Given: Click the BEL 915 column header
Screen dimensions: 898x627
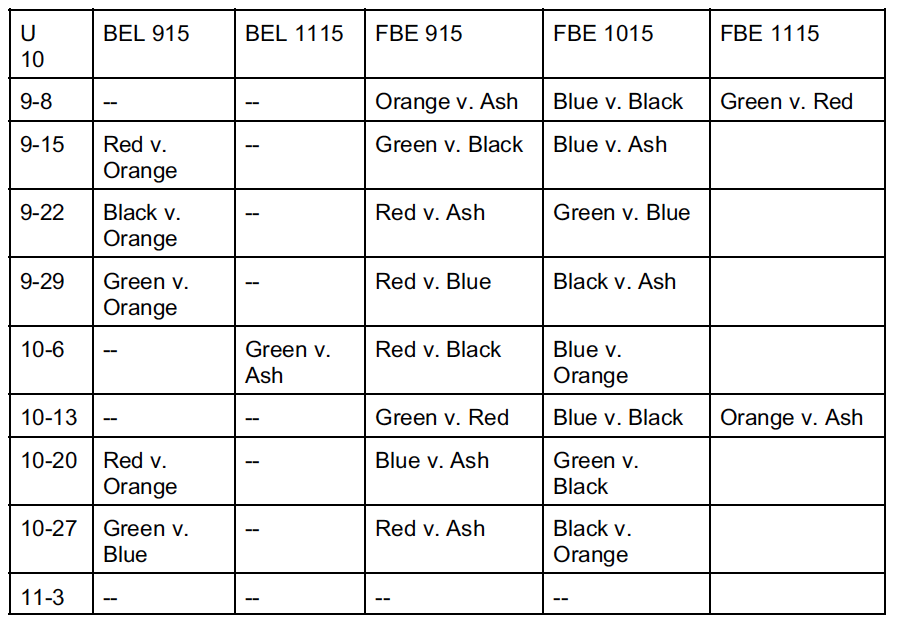Looking at the screenshot, I should [x=146, y=34].
